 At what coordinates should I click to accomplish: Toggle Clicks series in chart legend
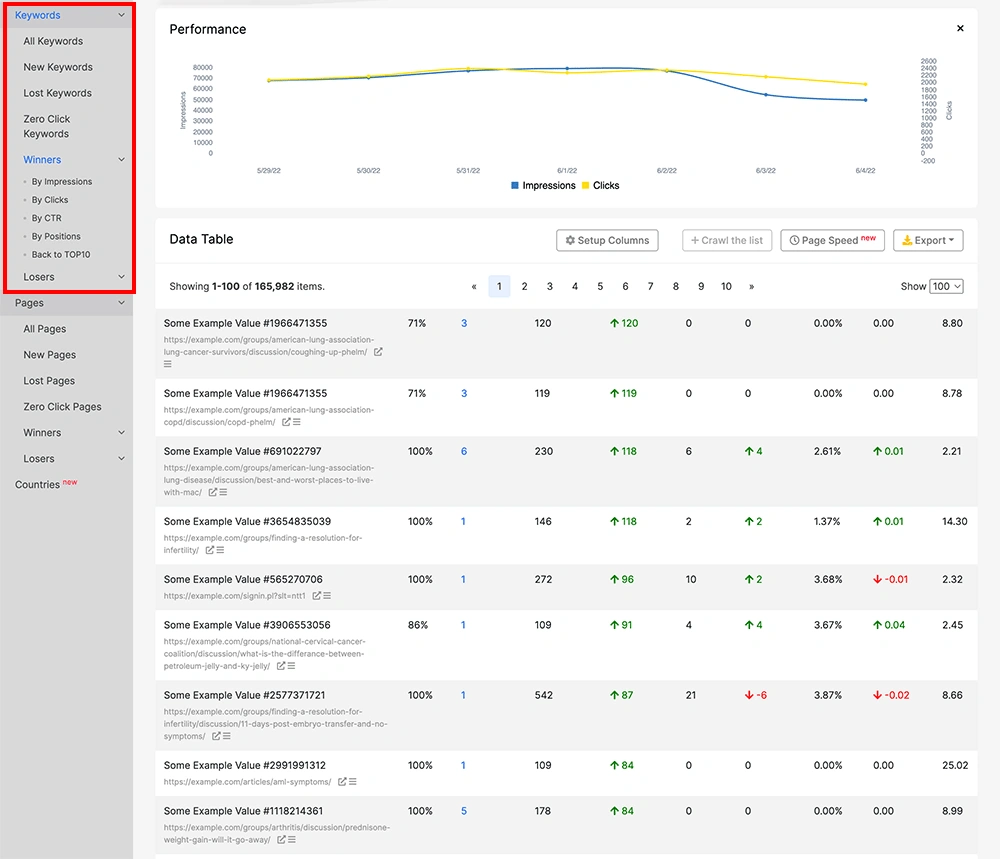[600, 185]
